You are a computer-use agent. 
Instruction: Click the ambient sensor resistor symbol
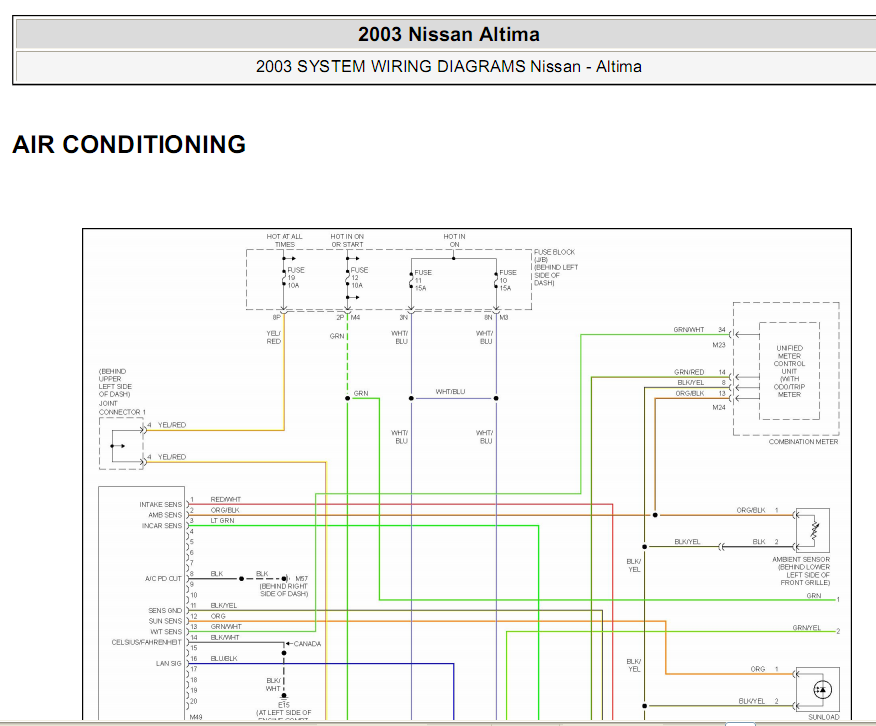click(x=814, y=531)
